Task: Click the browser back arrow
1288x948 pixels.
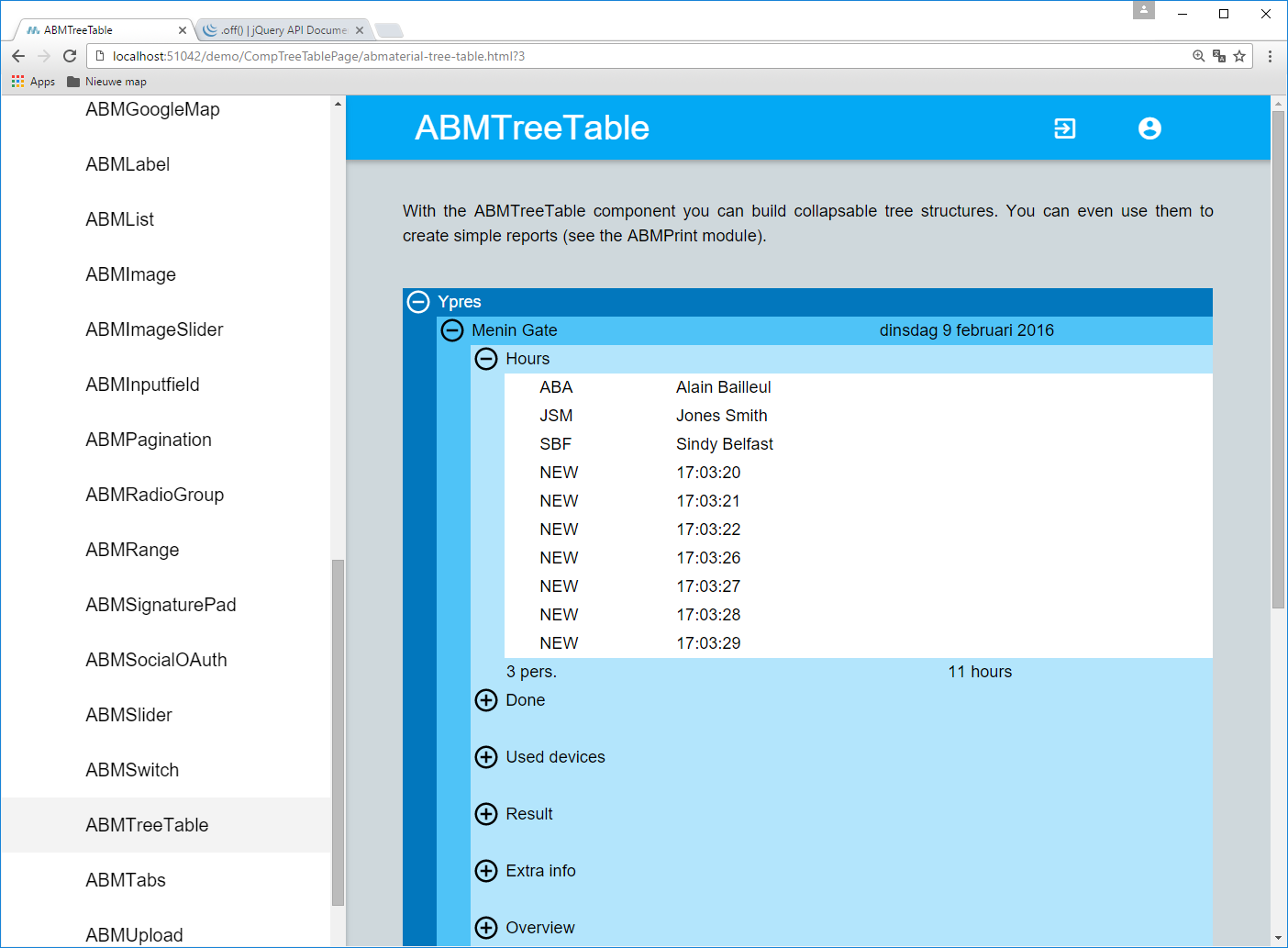Action: [18, 56]
